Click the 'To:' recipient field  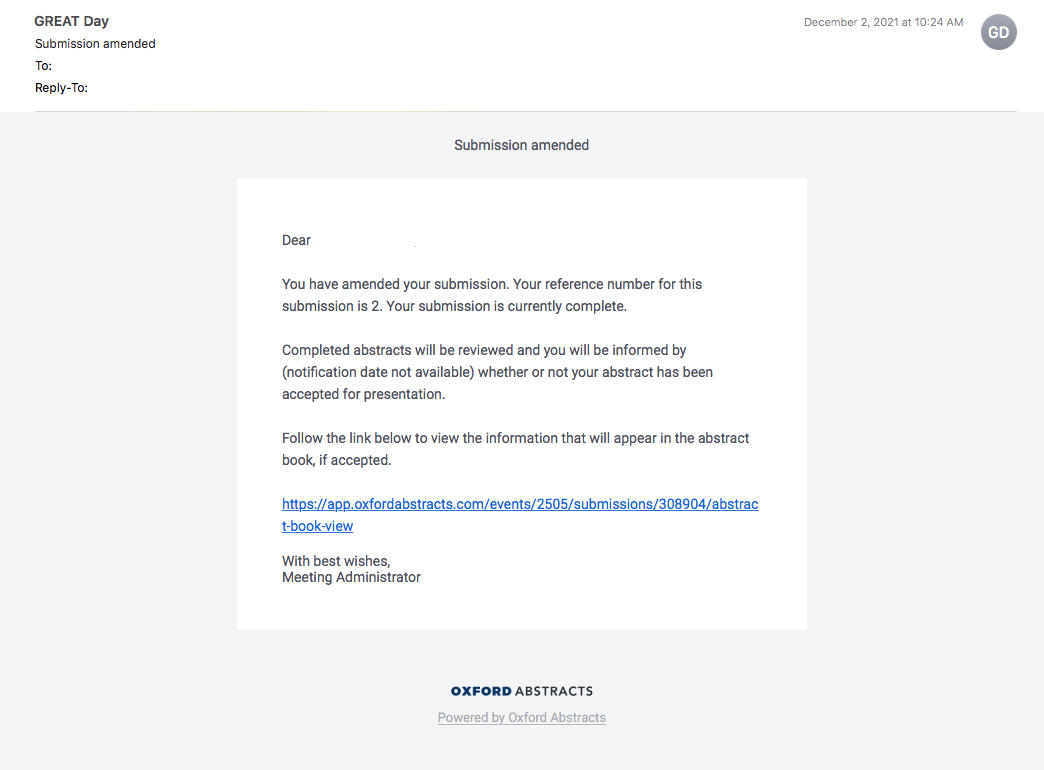[43, 66]
